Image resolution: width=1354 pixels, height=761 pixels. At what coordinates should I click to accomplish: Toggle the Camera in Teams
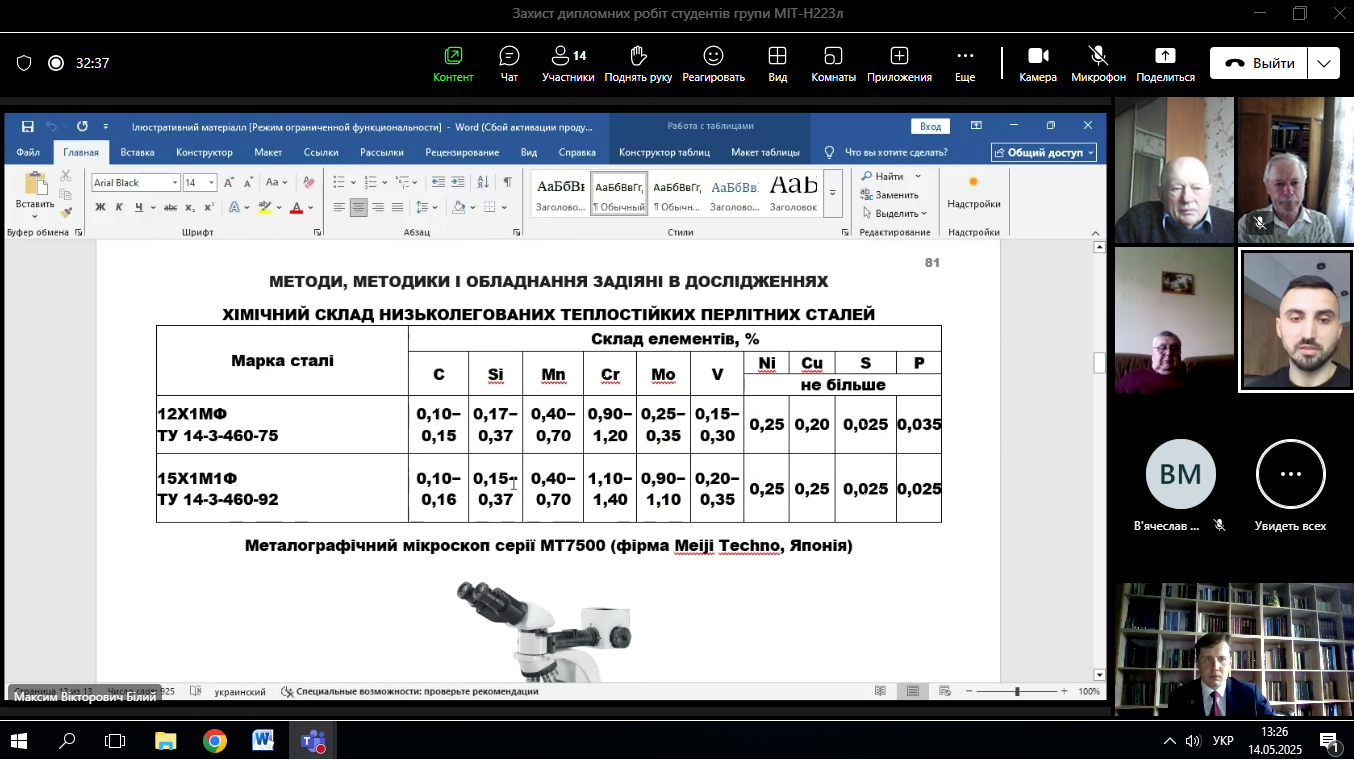point(1038,63)
